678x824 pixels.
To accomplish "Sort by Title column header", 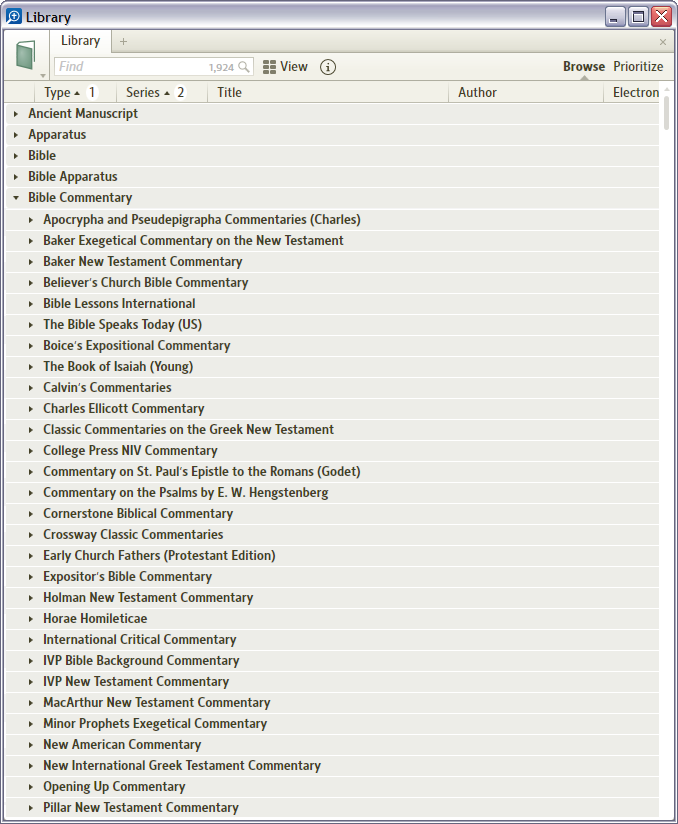I will tap(327, 92).
